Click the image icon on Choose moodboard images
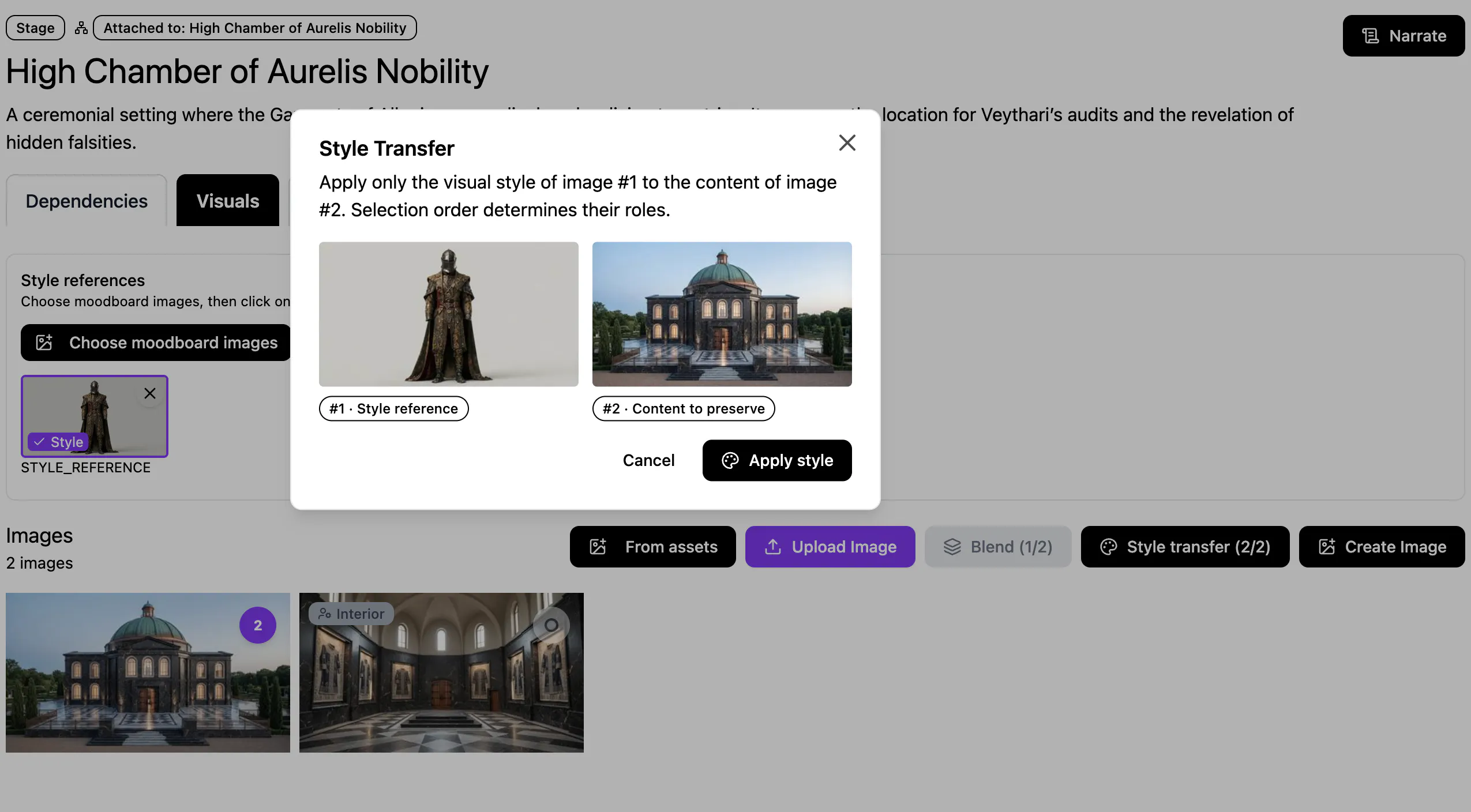Screen dimensions: 1471x812 point(44,343)
